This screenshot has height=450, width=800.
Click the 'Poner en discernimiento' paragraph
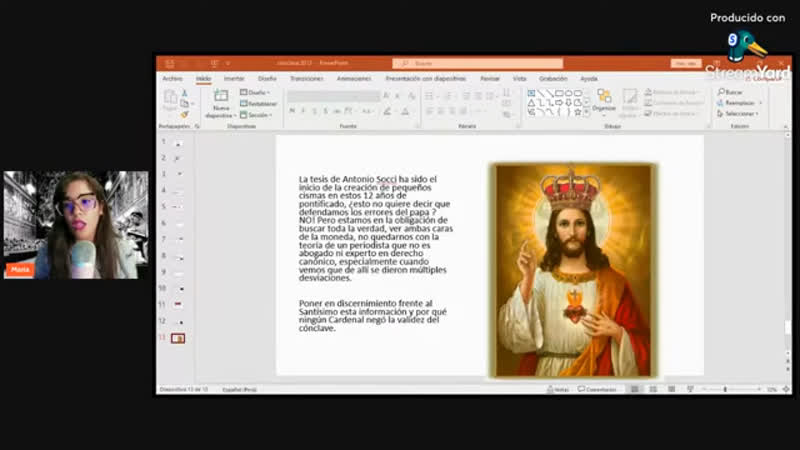pyautogui.click(x=372, y=316)
